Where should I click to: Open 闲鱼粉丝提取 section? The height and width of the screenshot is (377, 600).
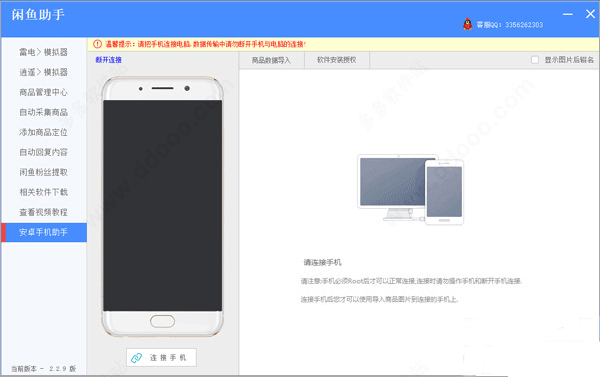click(x=44, y=172)
